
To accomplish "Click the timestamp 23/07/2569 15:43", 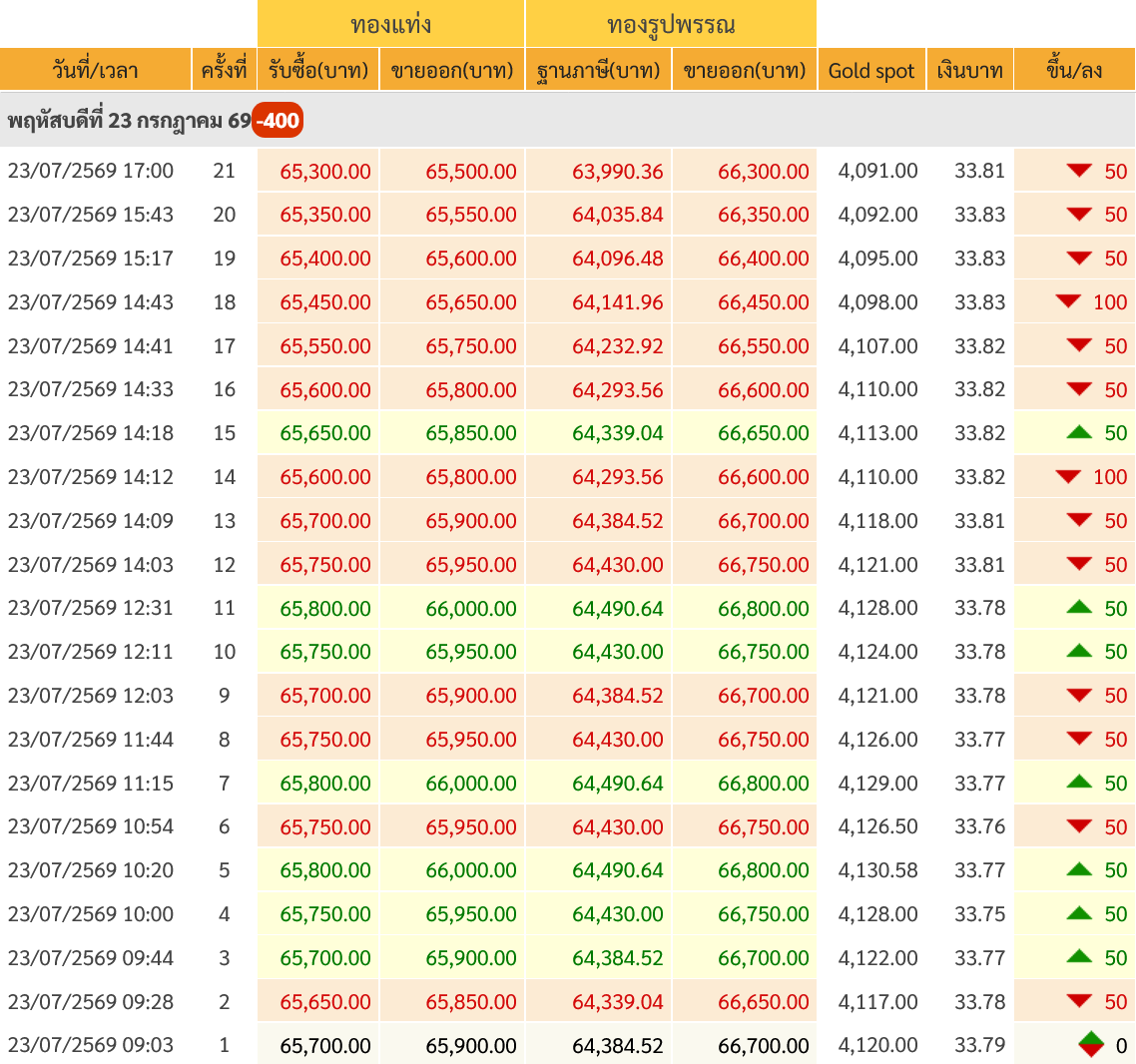I will click(x=91, y=215).
